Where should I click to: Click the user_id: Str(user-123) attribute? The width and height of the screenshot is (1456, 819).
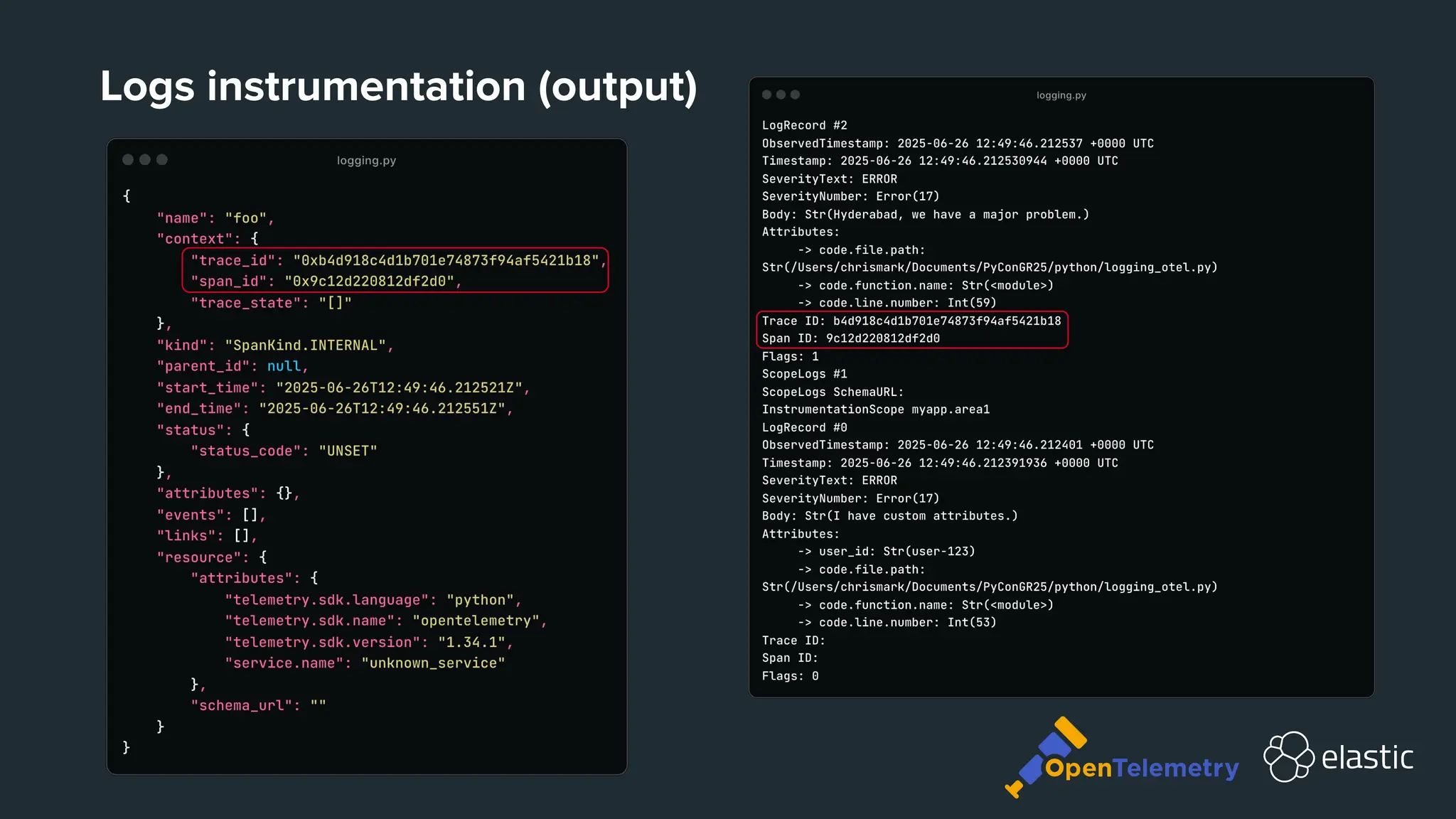pos(887,552)
